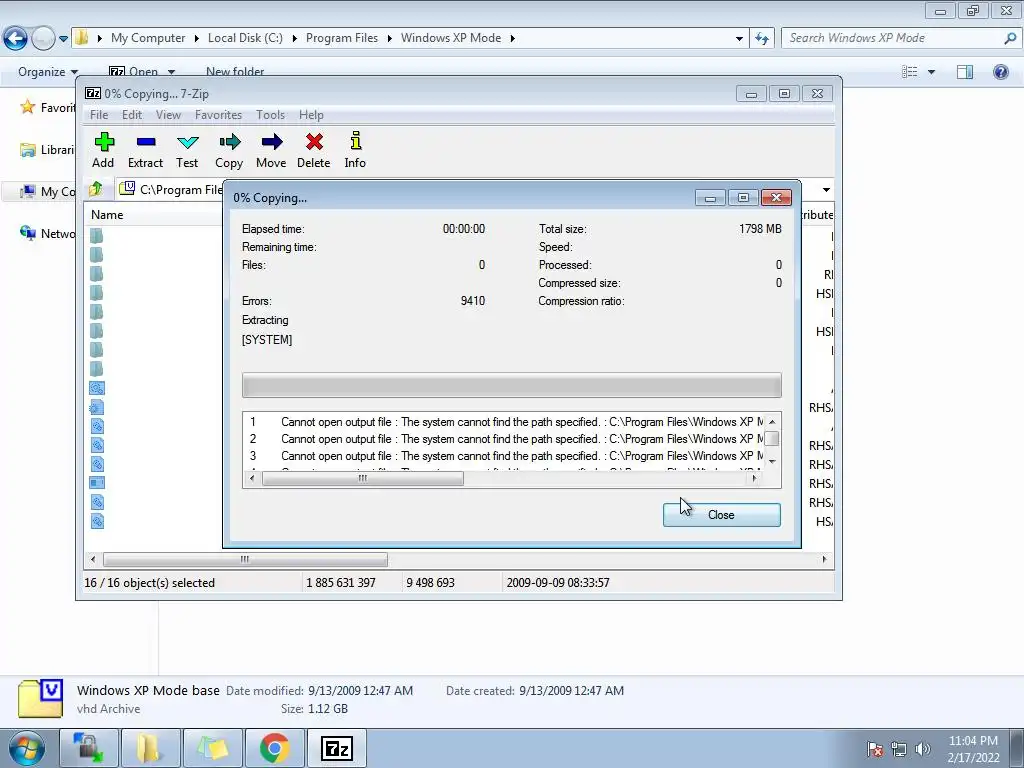Change Explorer view layout icon
This screenshot has width=1024, height=768.
pos(910,72)
